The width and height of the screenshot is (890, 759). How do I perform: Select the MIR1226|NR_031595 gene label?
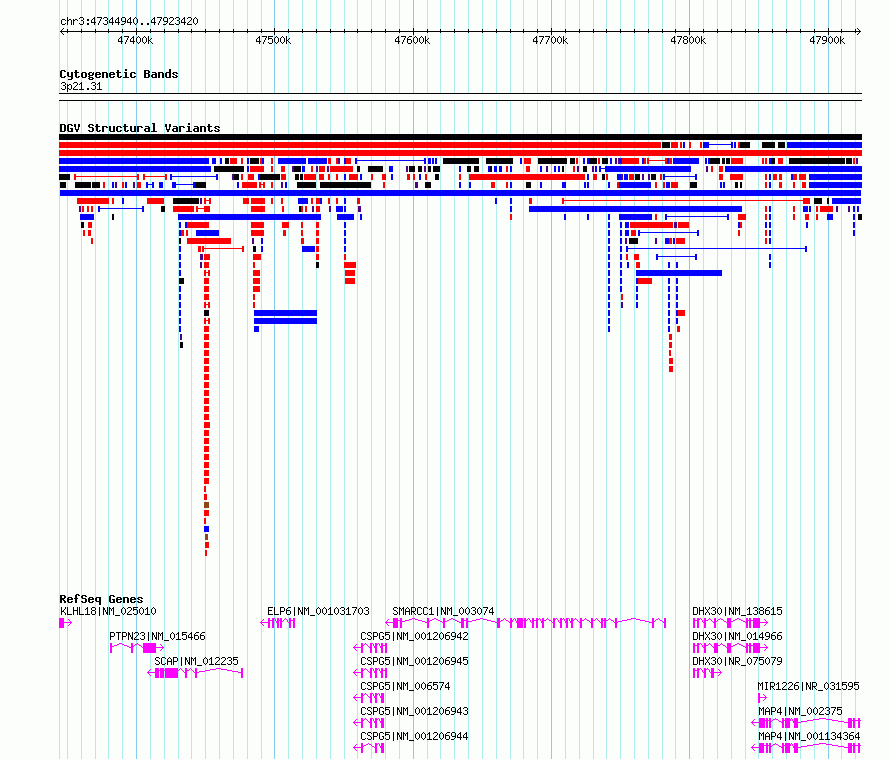pos(809,686)
